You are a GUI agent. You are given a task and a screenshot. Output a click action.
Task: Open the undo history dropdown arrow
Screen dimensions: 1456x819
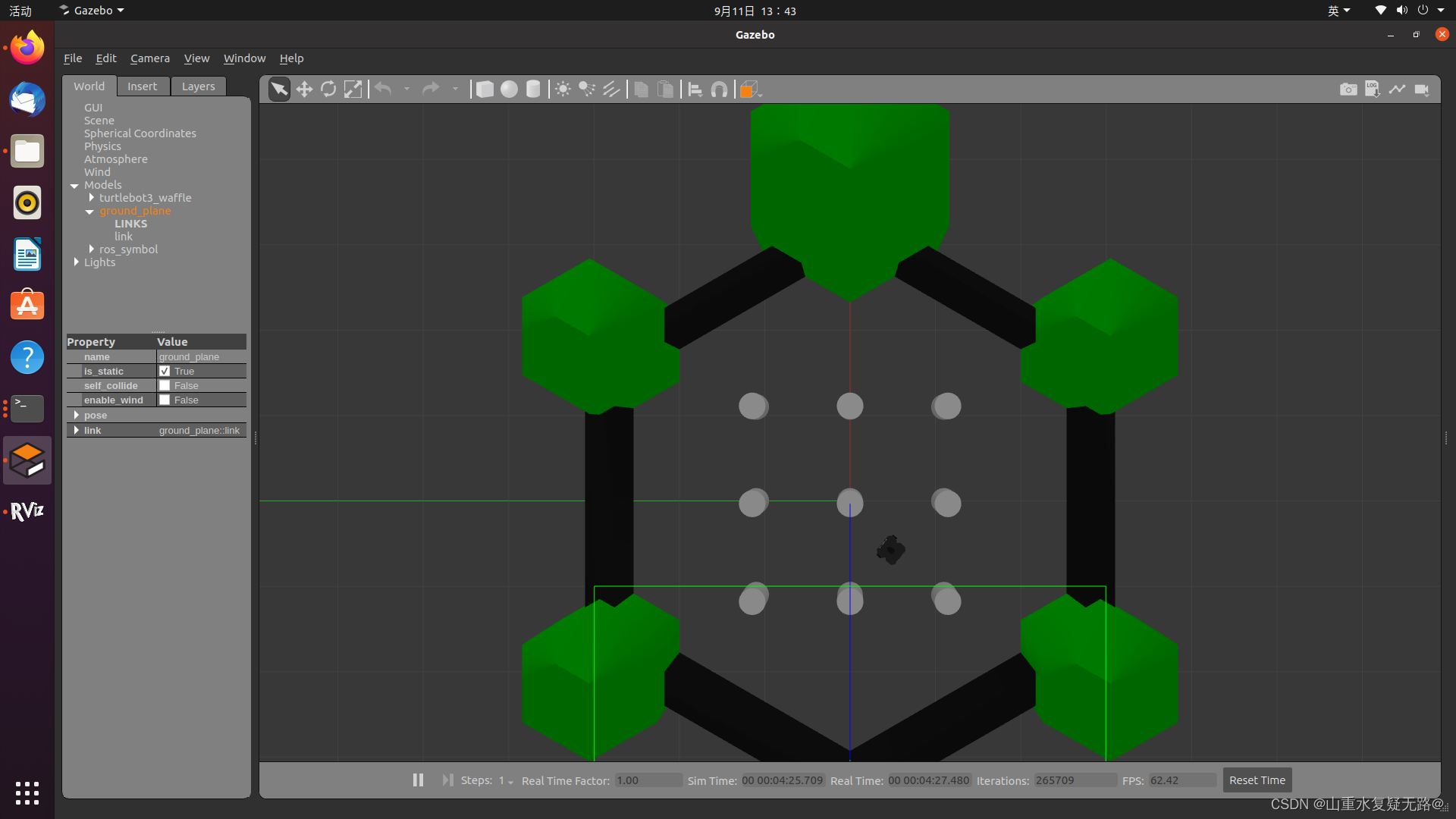click(x=407, y=89)
